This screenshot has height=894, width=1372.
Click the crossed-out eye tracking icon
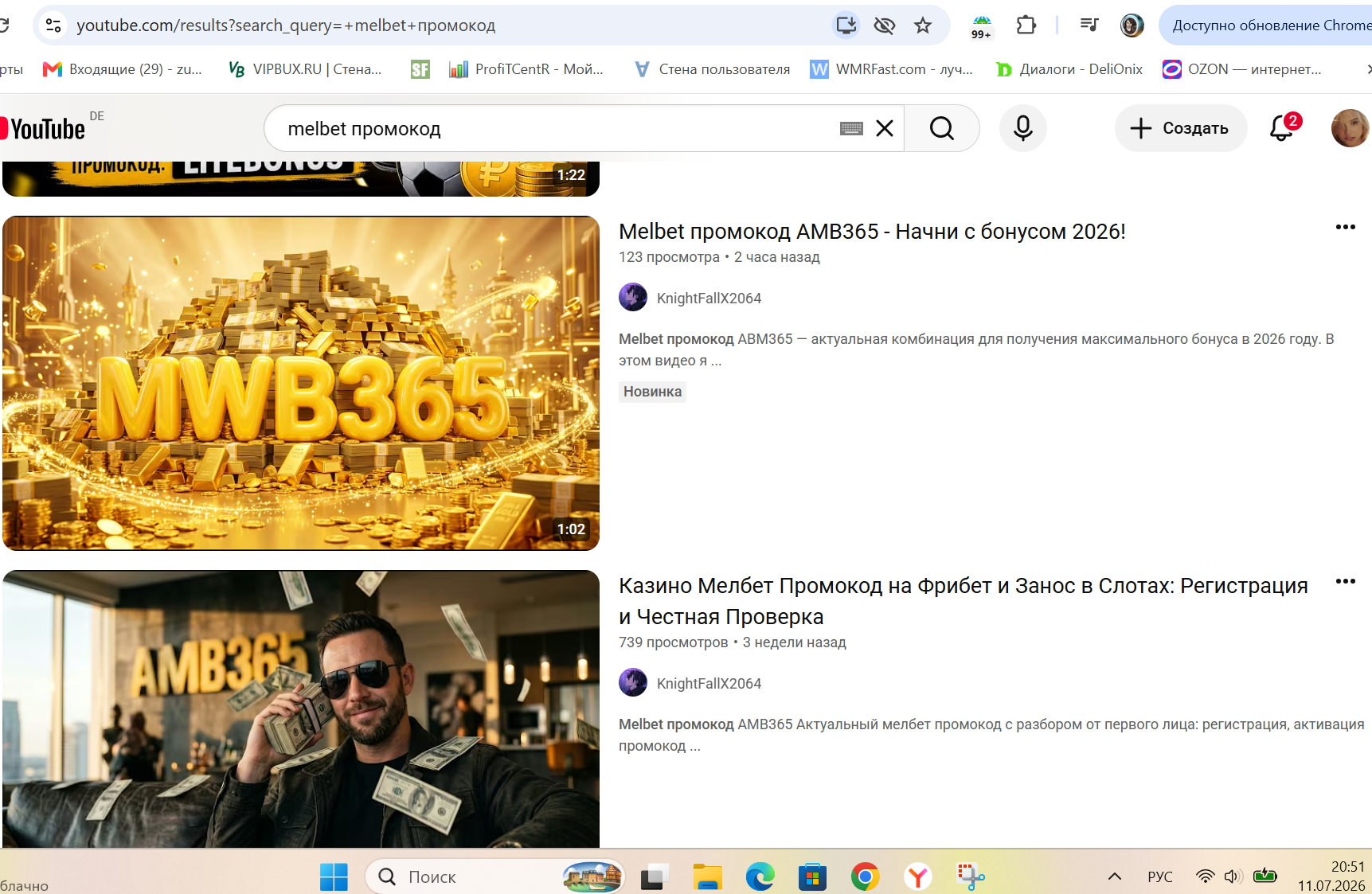884,25
